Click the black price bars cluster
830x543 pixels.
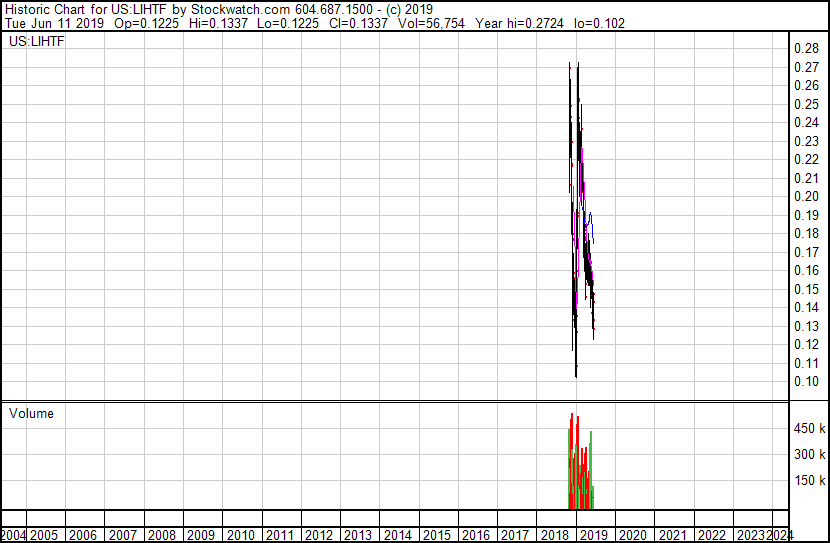[581, 220]
